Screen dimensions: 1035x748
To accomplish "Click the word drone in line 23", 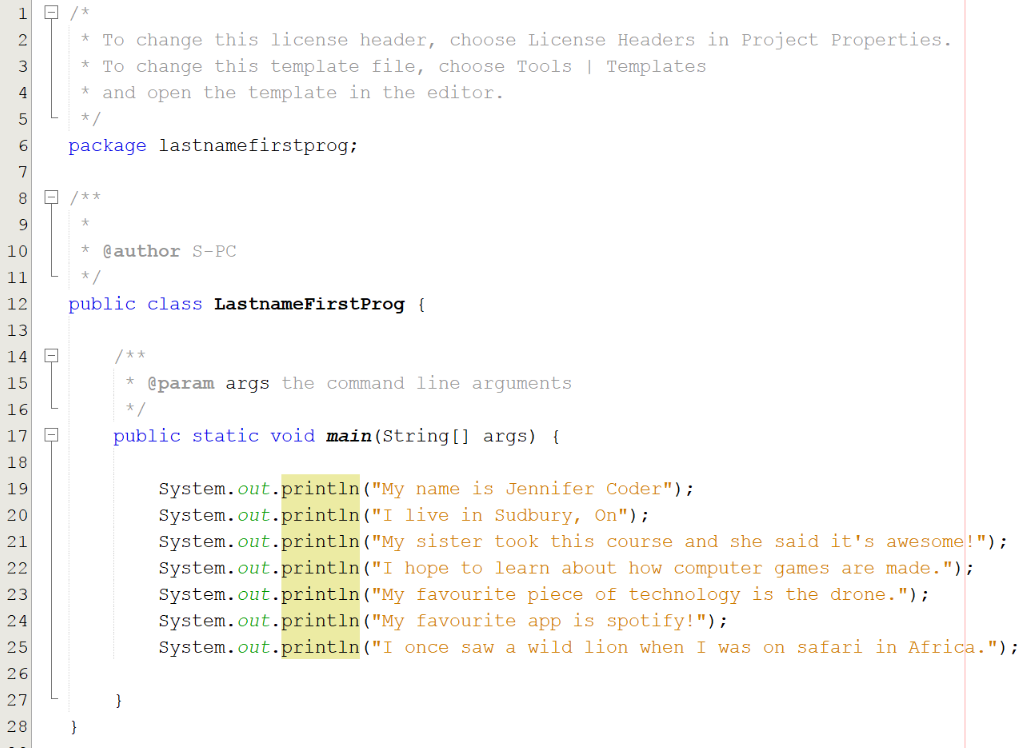I will [858, 594].
